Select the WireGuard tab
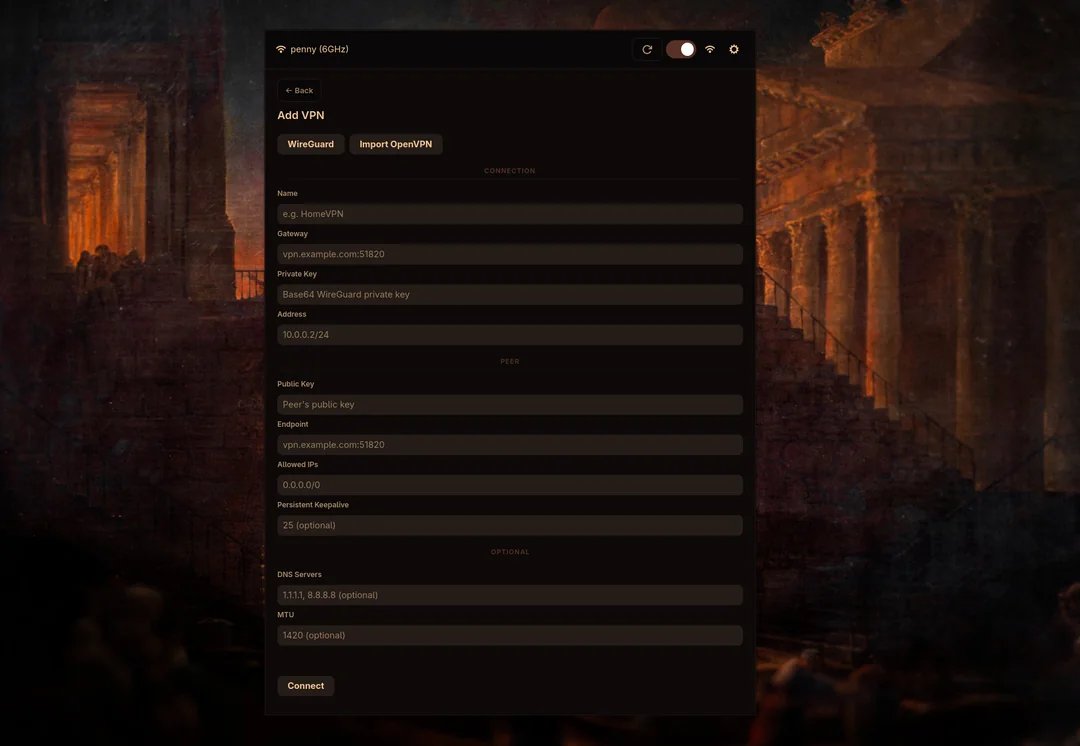Screen dimensions: 1080x746 (311, 144)
